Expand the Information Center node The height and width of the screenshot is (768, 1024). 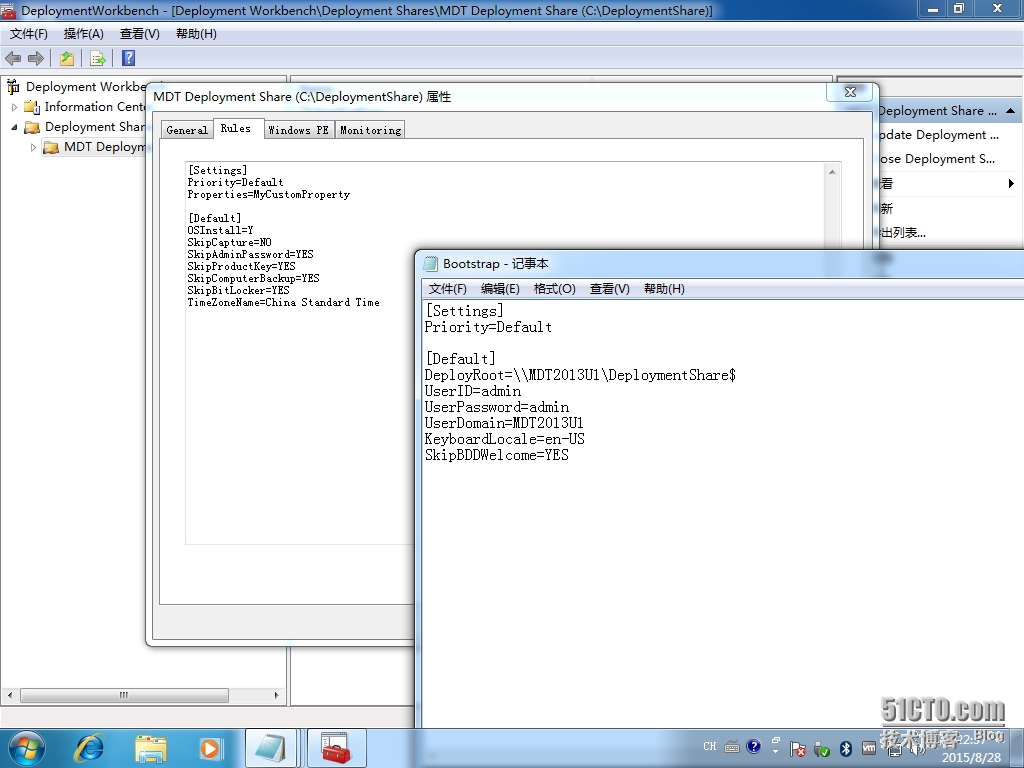[14, 107]
